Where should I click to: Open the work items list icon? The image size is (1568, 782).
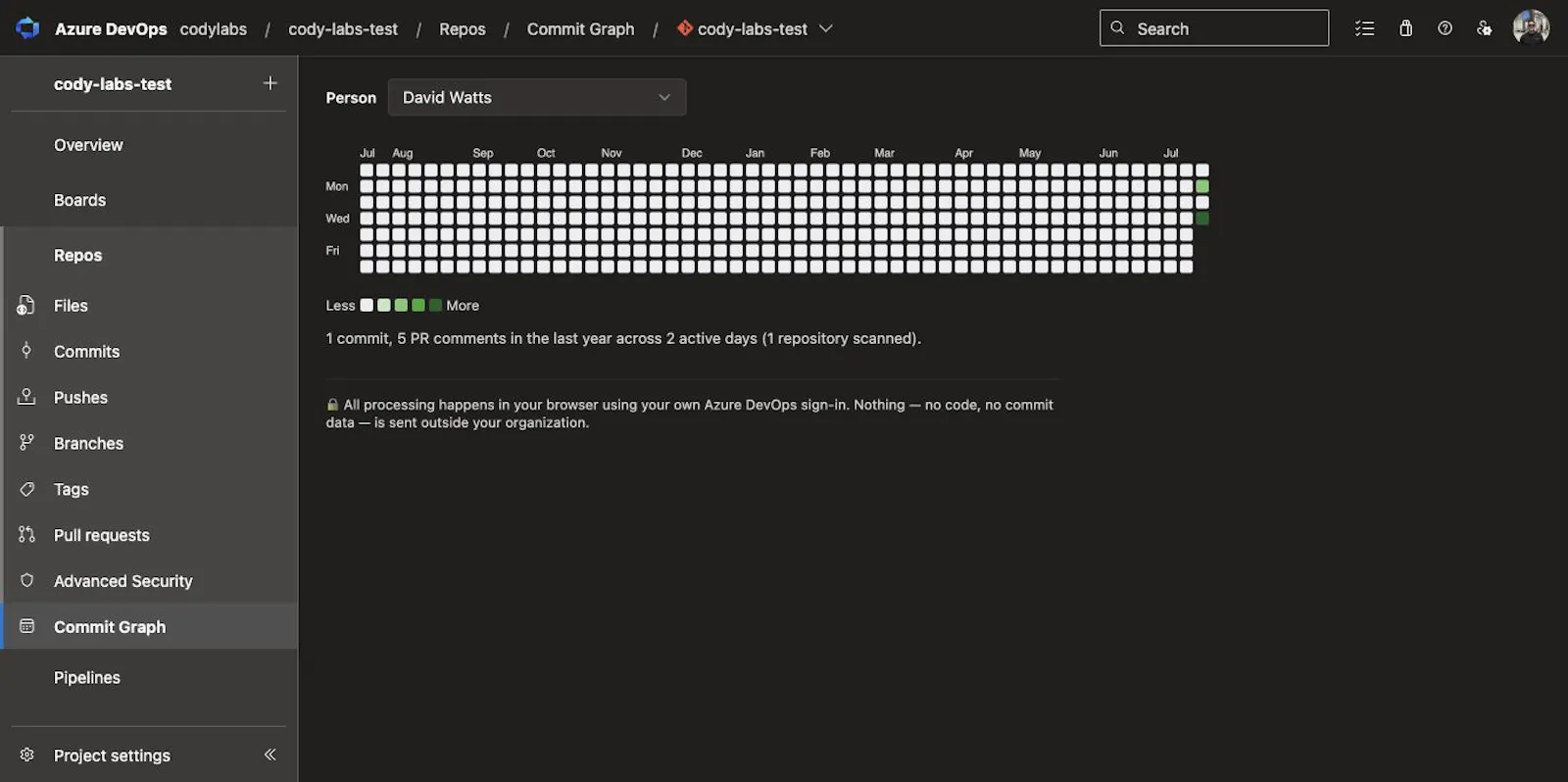coord(1364,28)
